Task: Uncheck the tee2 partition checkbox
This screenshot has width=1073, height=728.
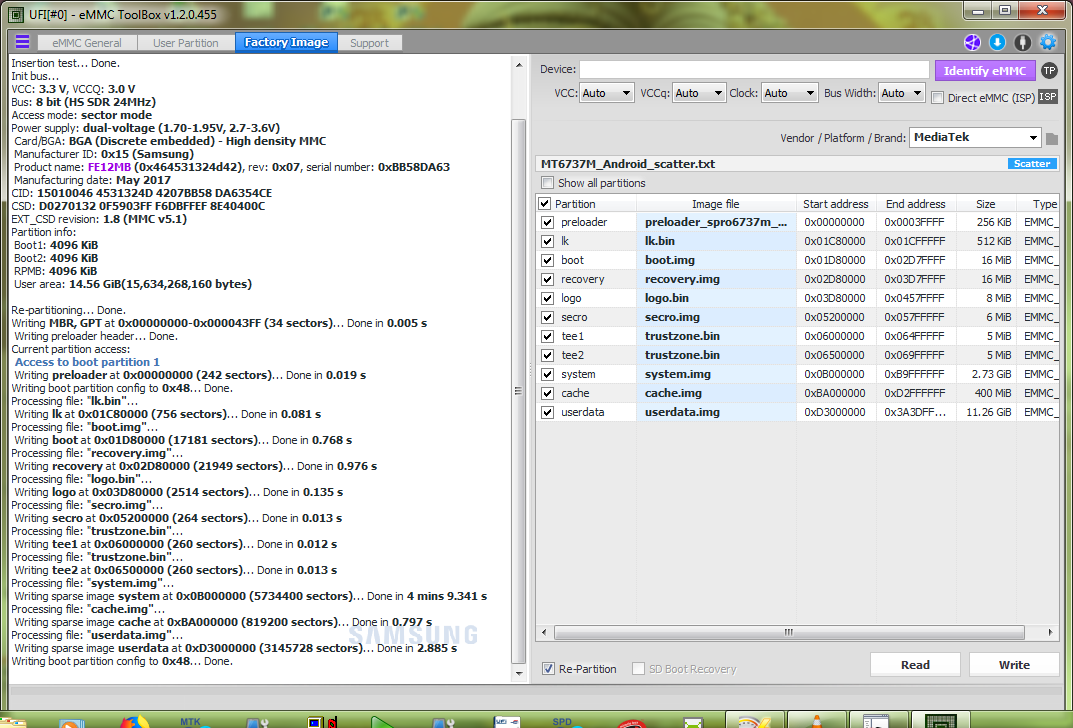Action: click(547, 355)
